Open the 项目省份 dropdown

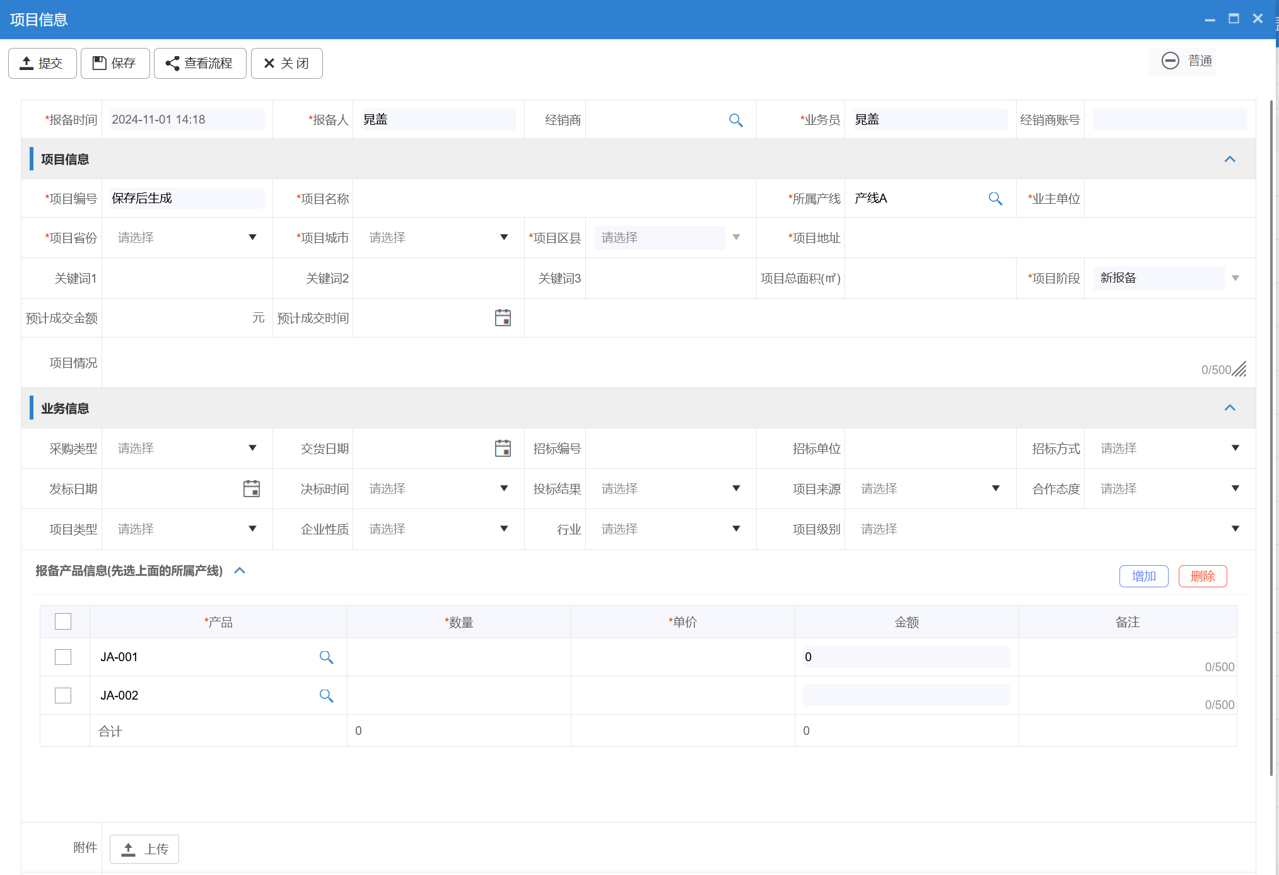click(x=187, y=238)
